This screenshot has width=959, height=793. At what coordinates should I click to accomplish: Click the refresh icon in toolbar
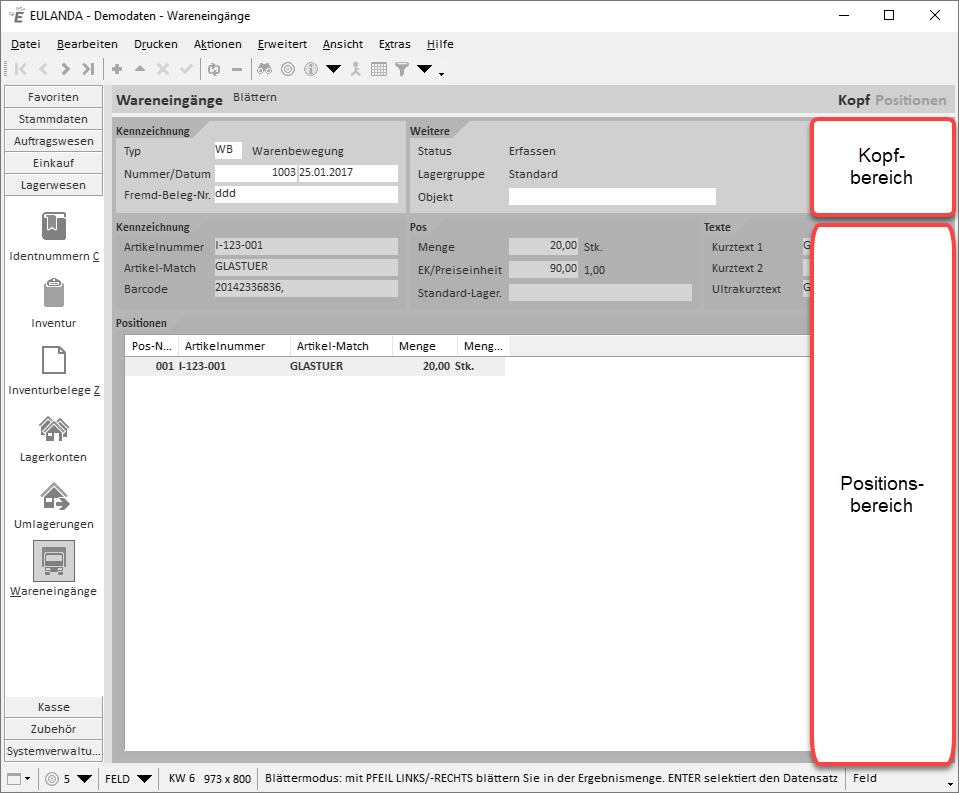click(213, 69)
